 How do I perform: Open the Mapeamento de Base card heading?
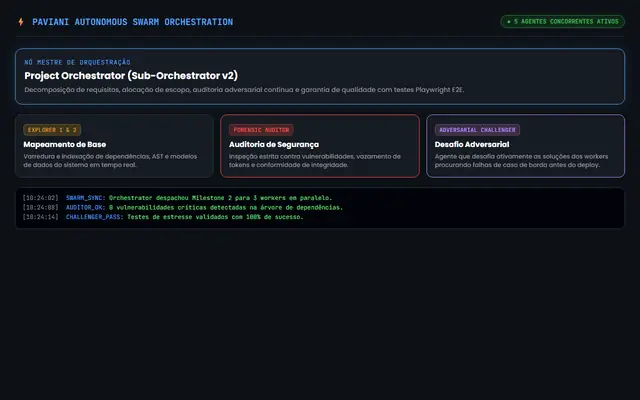(64, 144)
